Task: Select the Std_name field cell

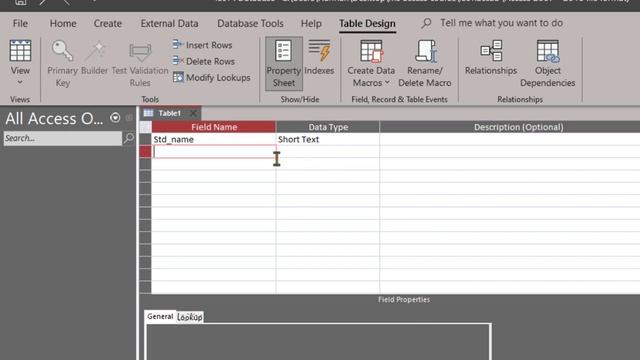Action: [214, 139]
